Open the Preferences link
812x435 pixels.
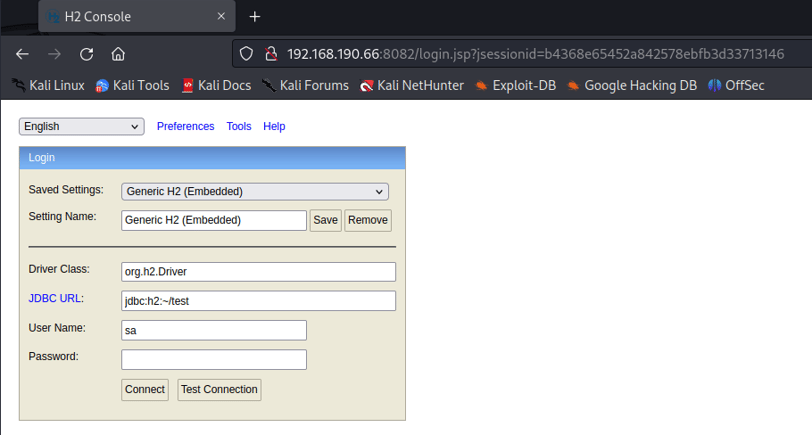point(185,126)
